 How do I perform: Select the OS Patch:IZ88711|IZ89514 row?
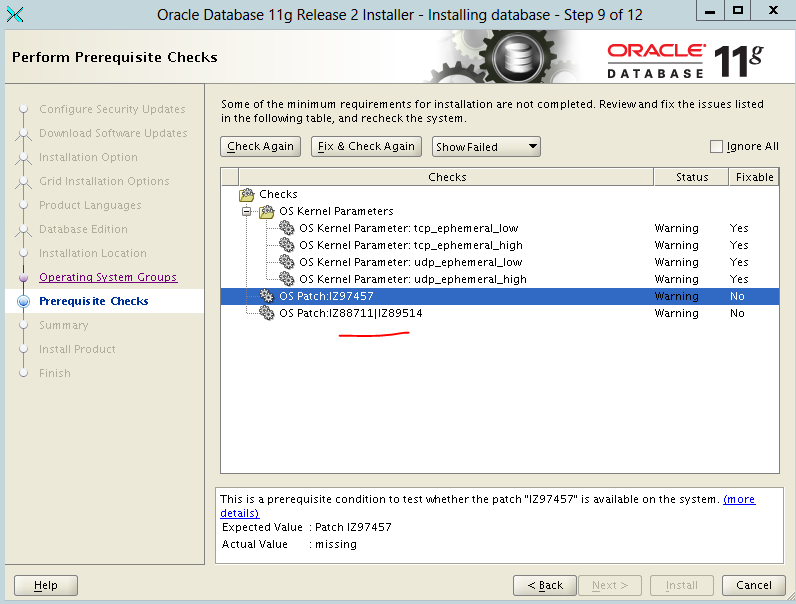[500, 313]
